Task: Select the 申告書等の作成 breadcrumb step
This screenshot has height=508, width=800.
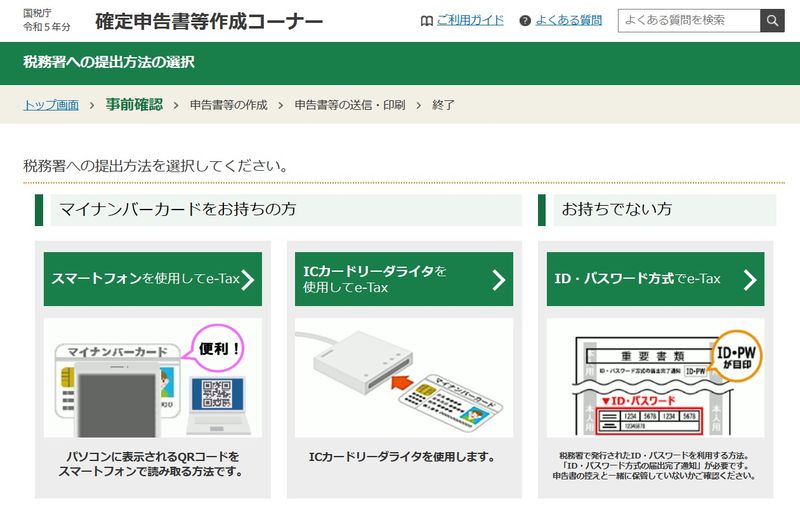Action: pos(229,105)
